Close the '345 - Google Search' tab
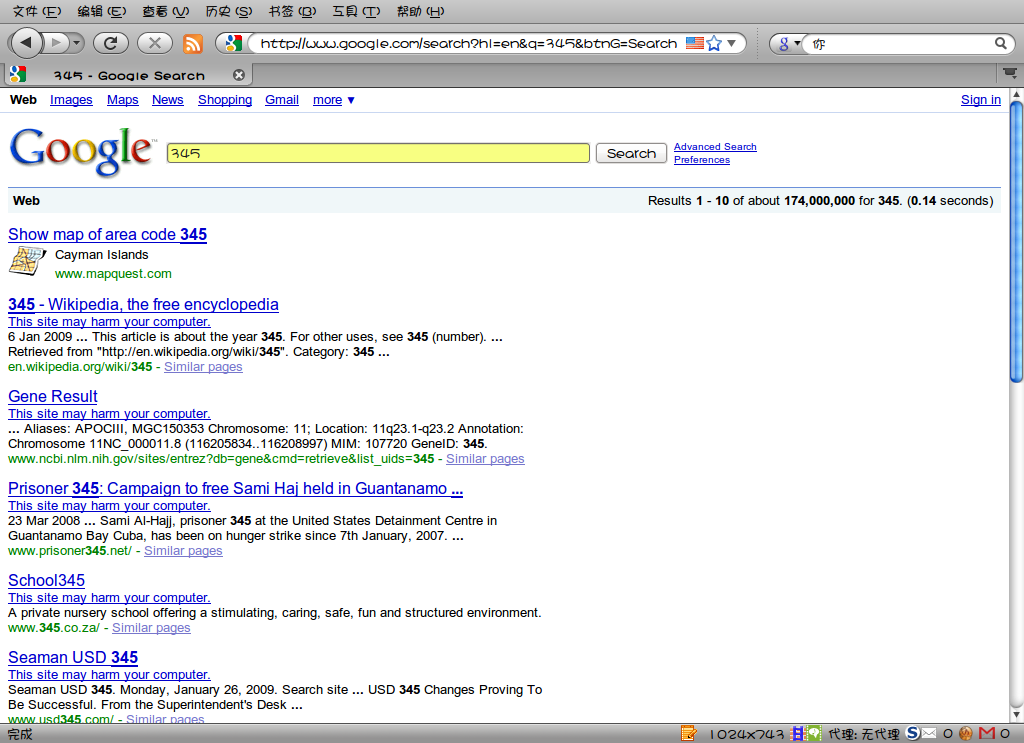 239,75
